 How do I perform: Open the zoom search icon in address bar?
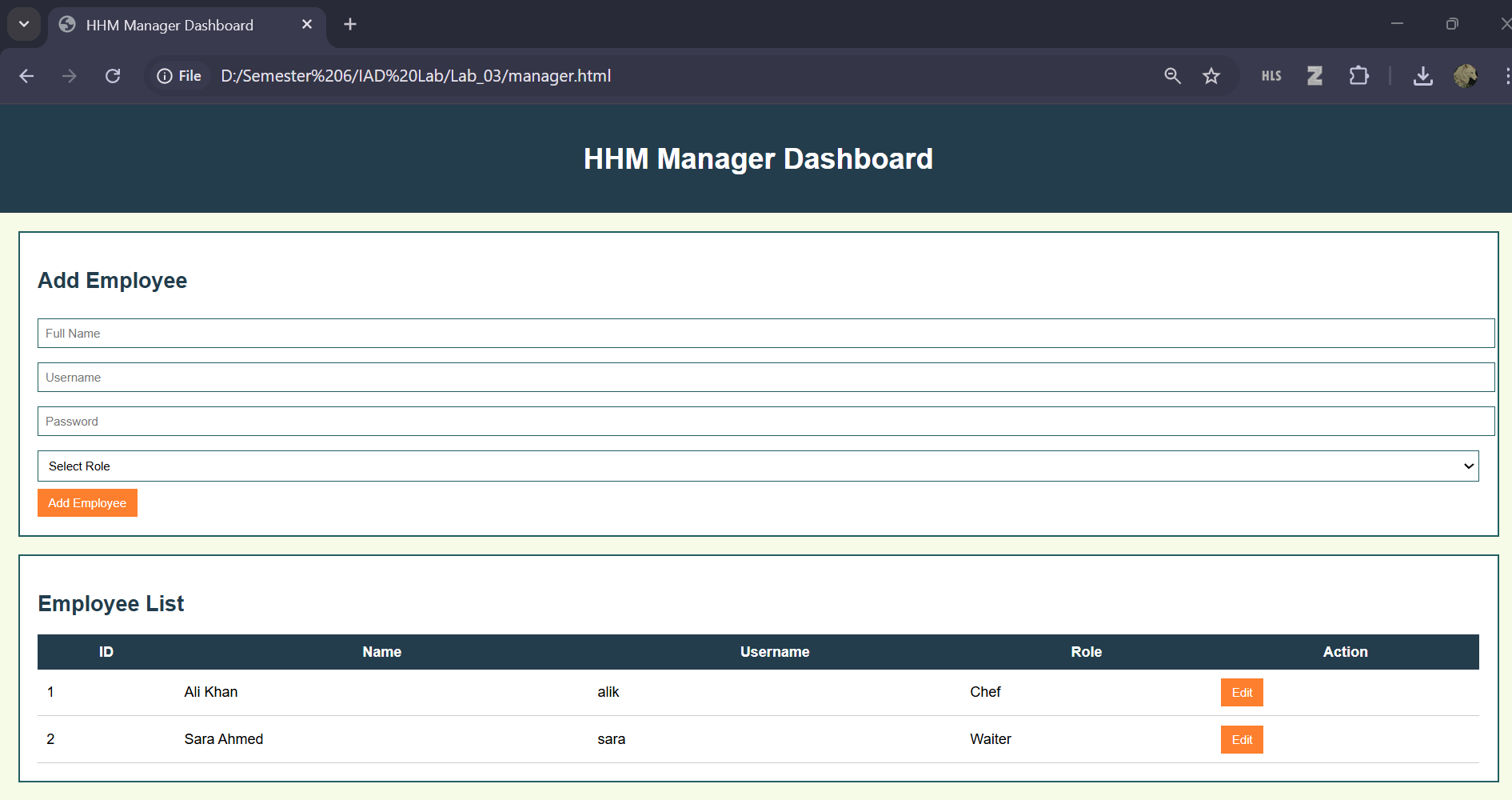1172,76
